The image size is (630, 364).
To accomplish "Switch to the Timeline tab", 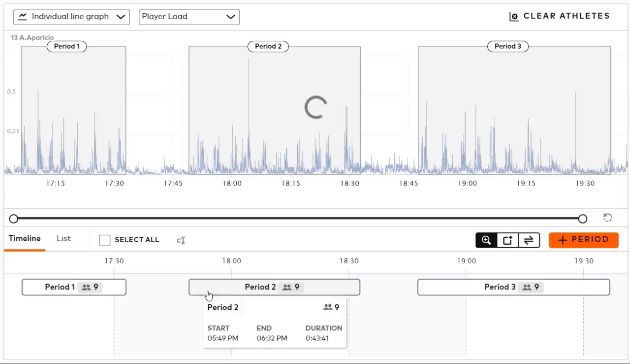I will 25,238.
